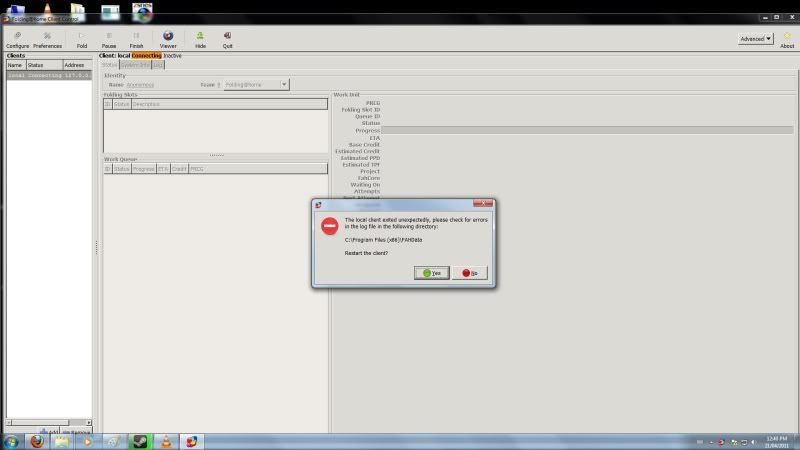800x450 pixels.
Task: Switch to the Status tab
Action: tap(109, 65)
